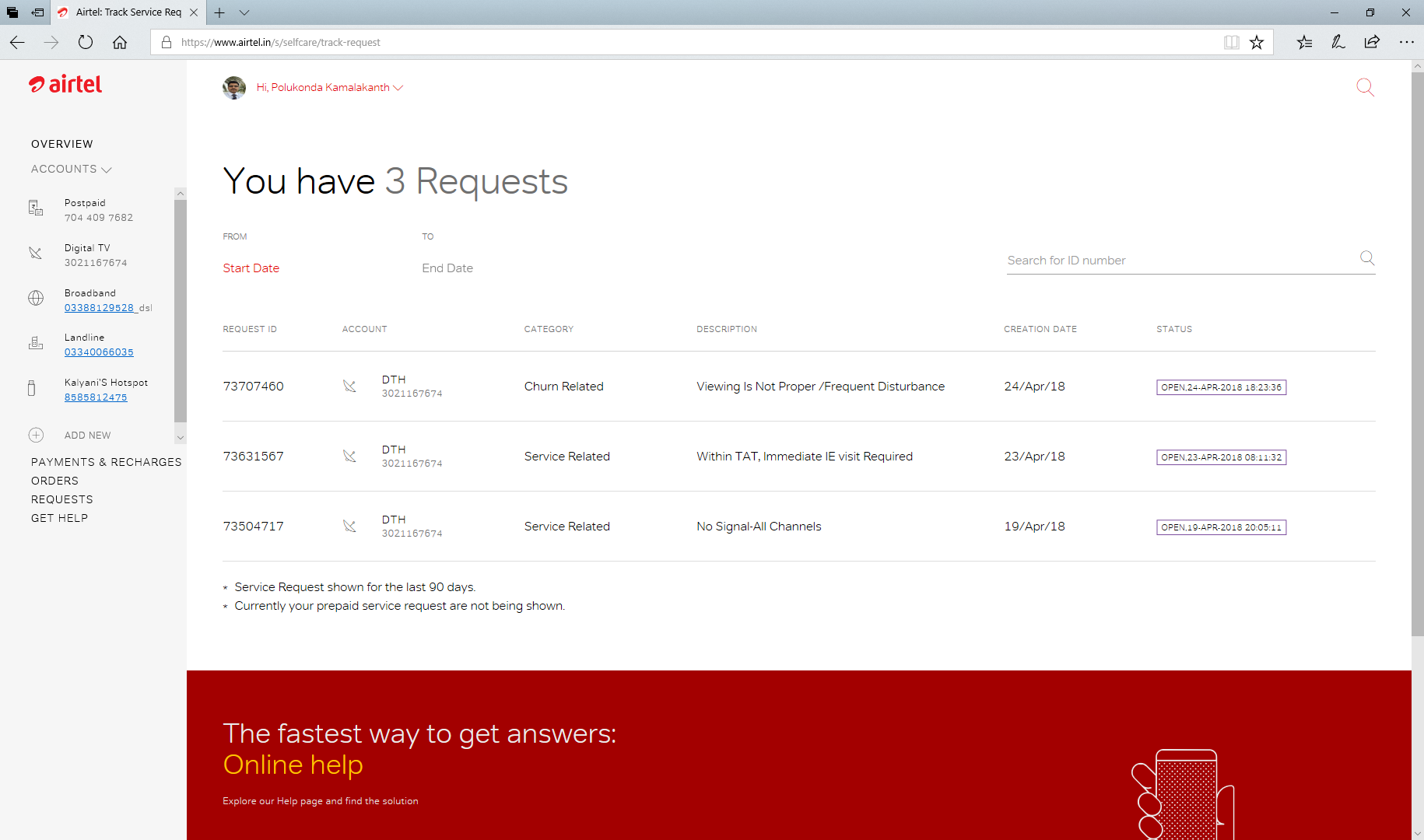Viewport: 1424px width, 840px height.
Task: Click the sidebar accounts list scrollbar
Action: click(181, 311)
